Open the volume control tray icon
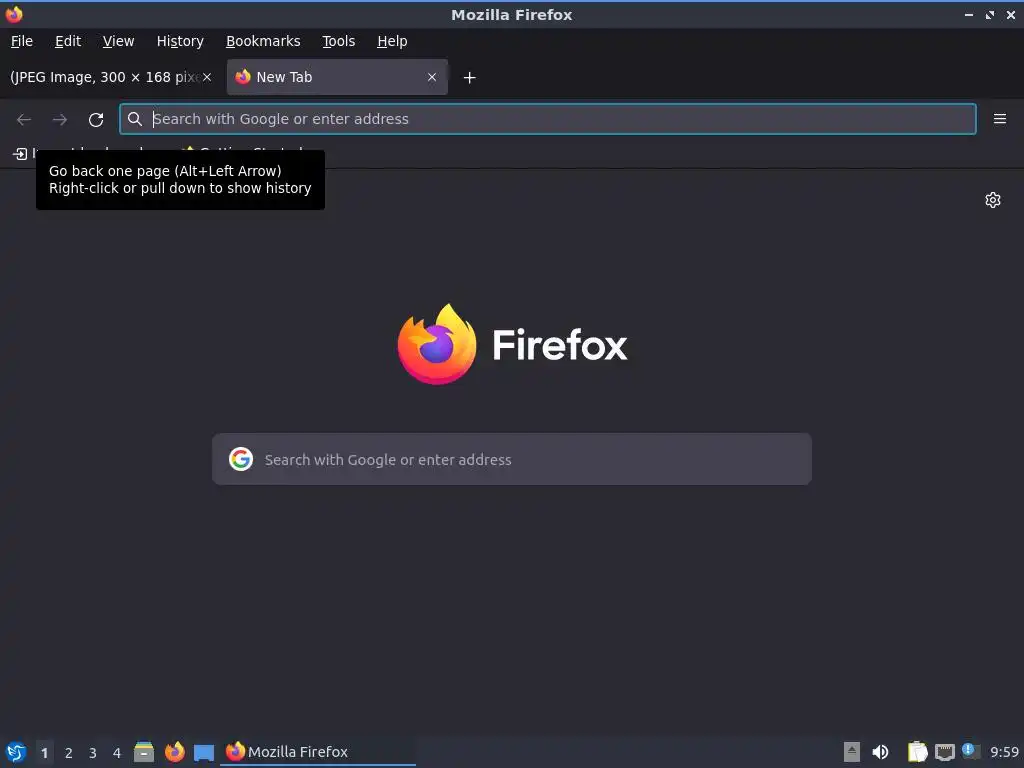 [880, 752]
